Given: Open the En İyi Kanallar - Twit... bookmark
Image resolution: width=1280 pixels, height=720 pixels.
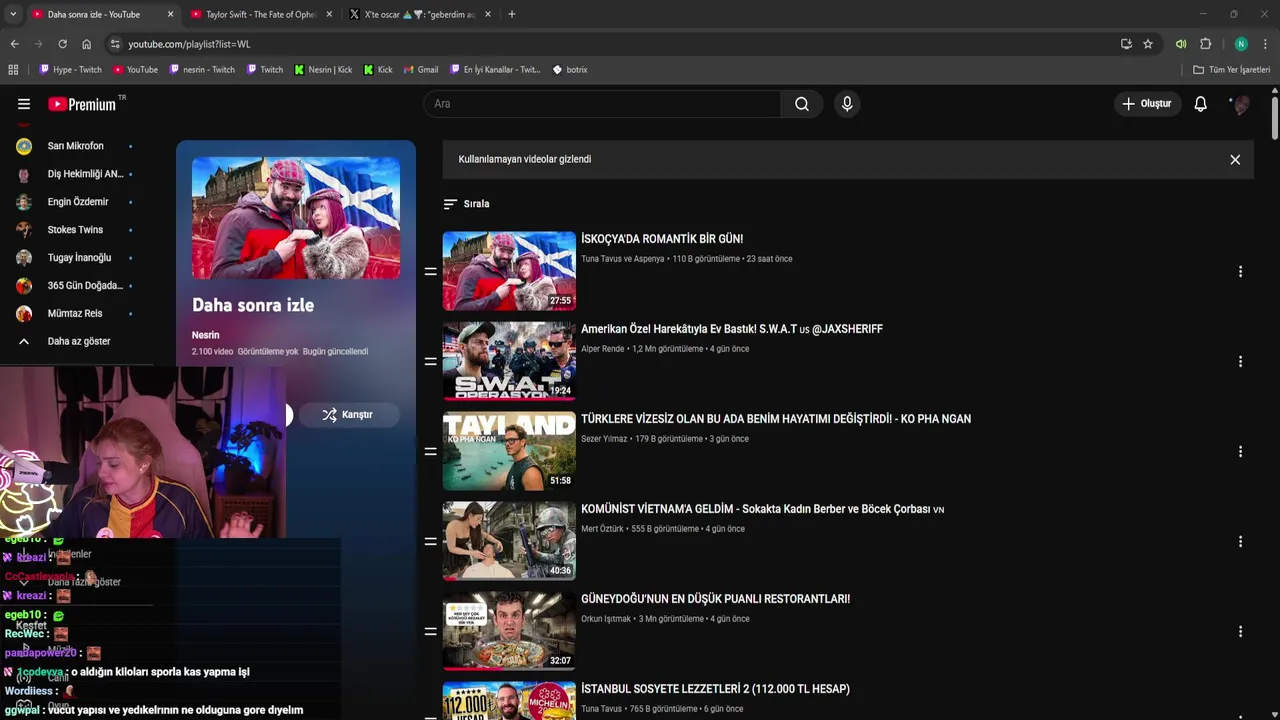Looking at the screenshot, I should click(494, 70).
